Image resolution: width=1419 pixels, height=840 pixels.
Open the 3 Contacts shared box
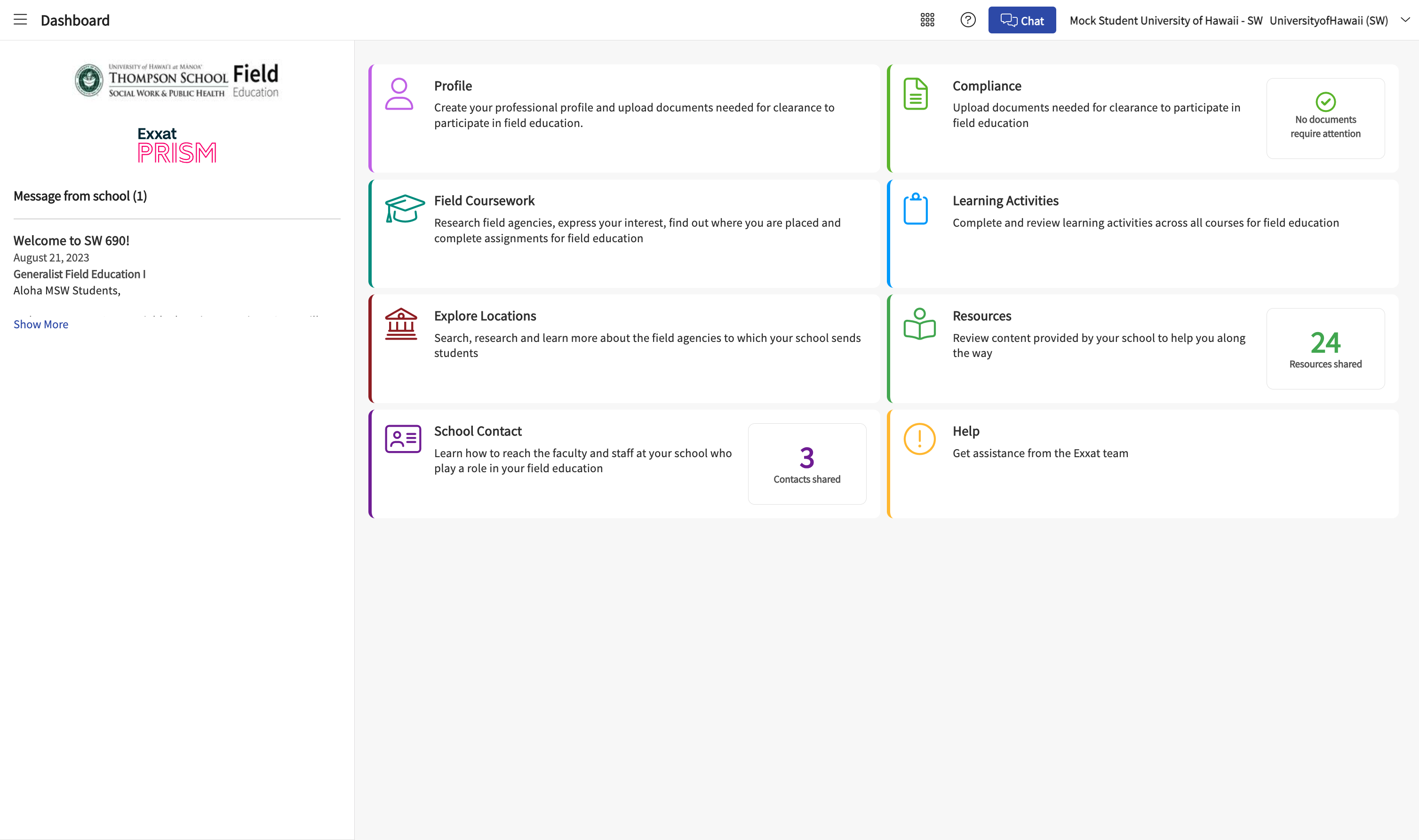(807, 464)
